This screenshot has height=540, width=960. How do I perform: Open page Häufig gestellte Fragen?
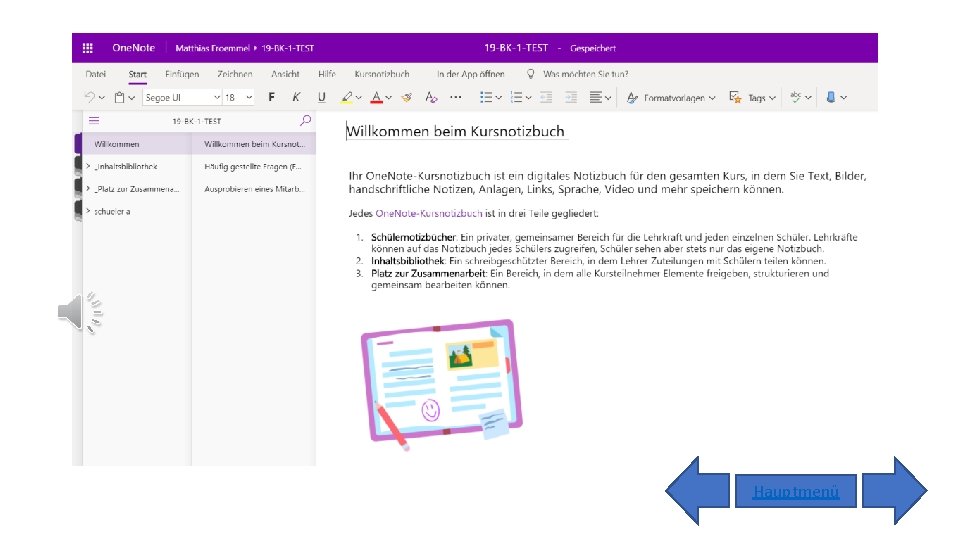[x=253, y=166]
